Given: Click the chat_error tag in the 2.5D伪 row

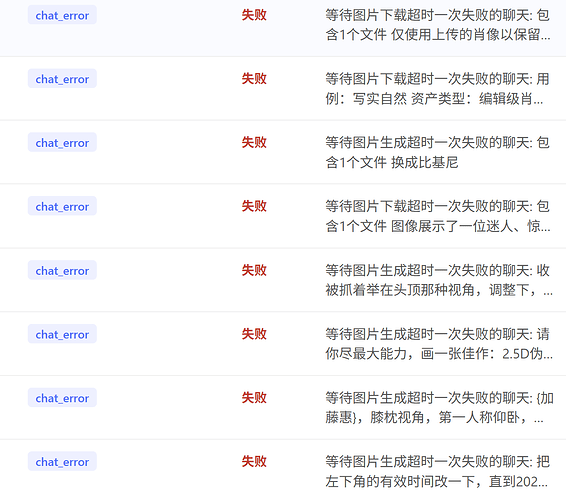Looking at the screenshot, I should (x=62, y=334).
